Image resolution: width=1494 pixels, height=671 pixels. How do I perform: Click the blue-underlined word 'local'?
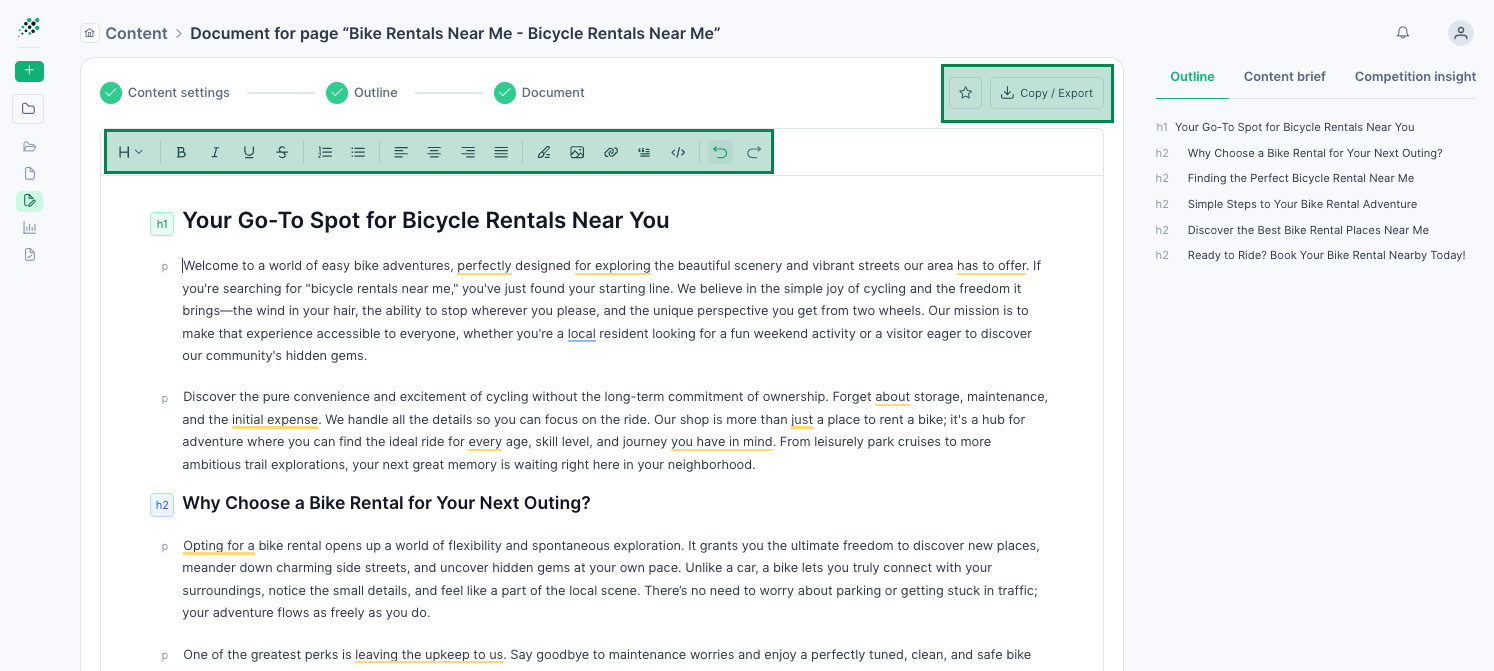pos(581,334)
